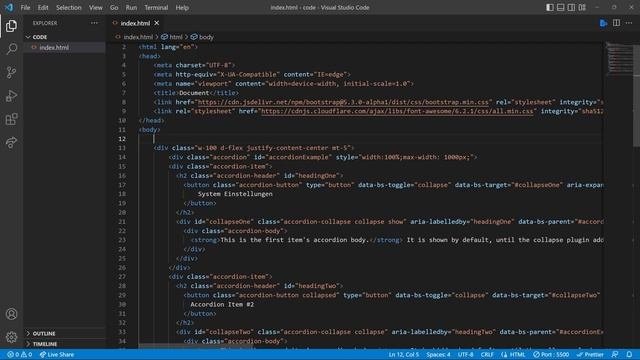The width and height of the screenshot is (640, 360).
Task: Click the horizontal editor scrollbar
Action: pyautogui.click(x=196, y=346)
